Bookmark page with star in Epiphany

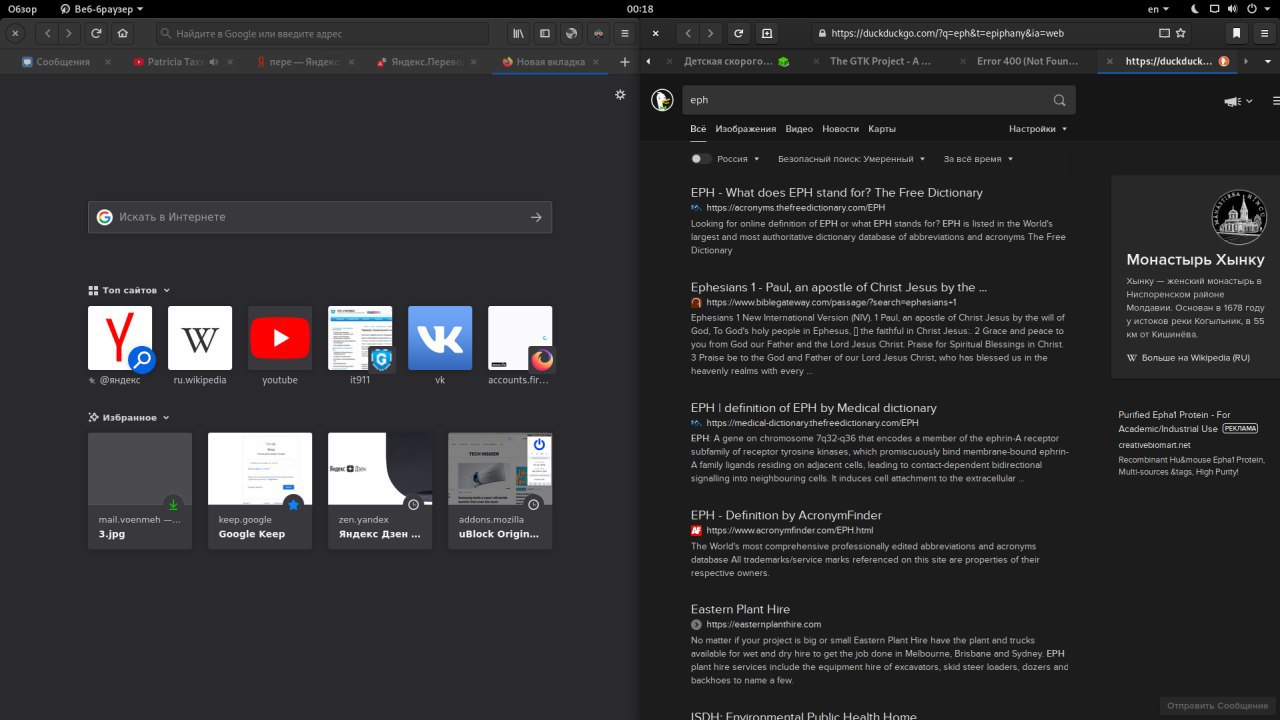point(1181,33)
